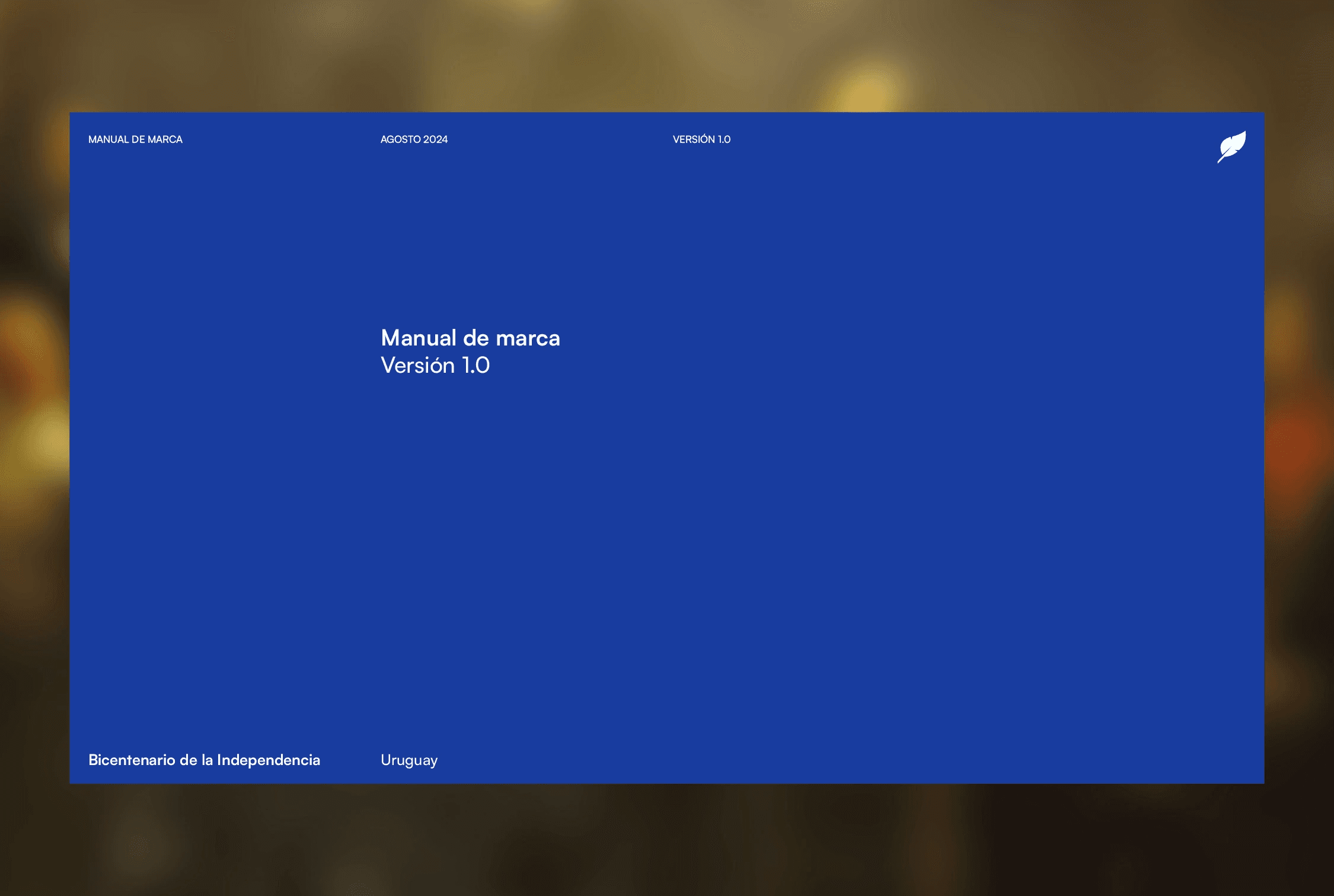Click the MANUAL DE MARCA header label
Image resolution: width=1334 pixels, height=896 pixels.
(x=135, y=139)
